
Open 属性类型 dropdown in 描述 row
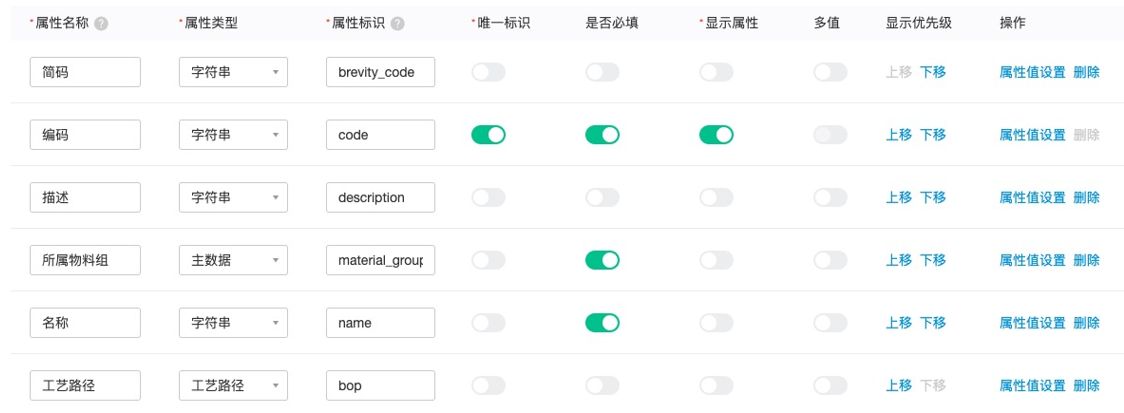234,197
